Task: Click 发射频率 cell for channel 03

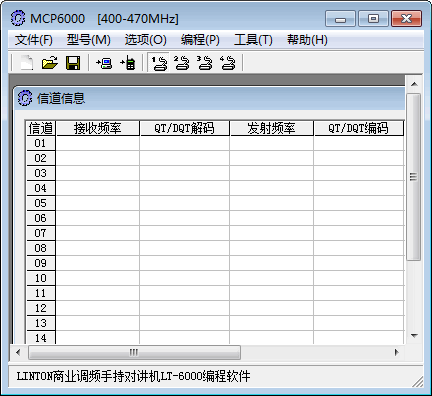Action: (x=272, y=173)
